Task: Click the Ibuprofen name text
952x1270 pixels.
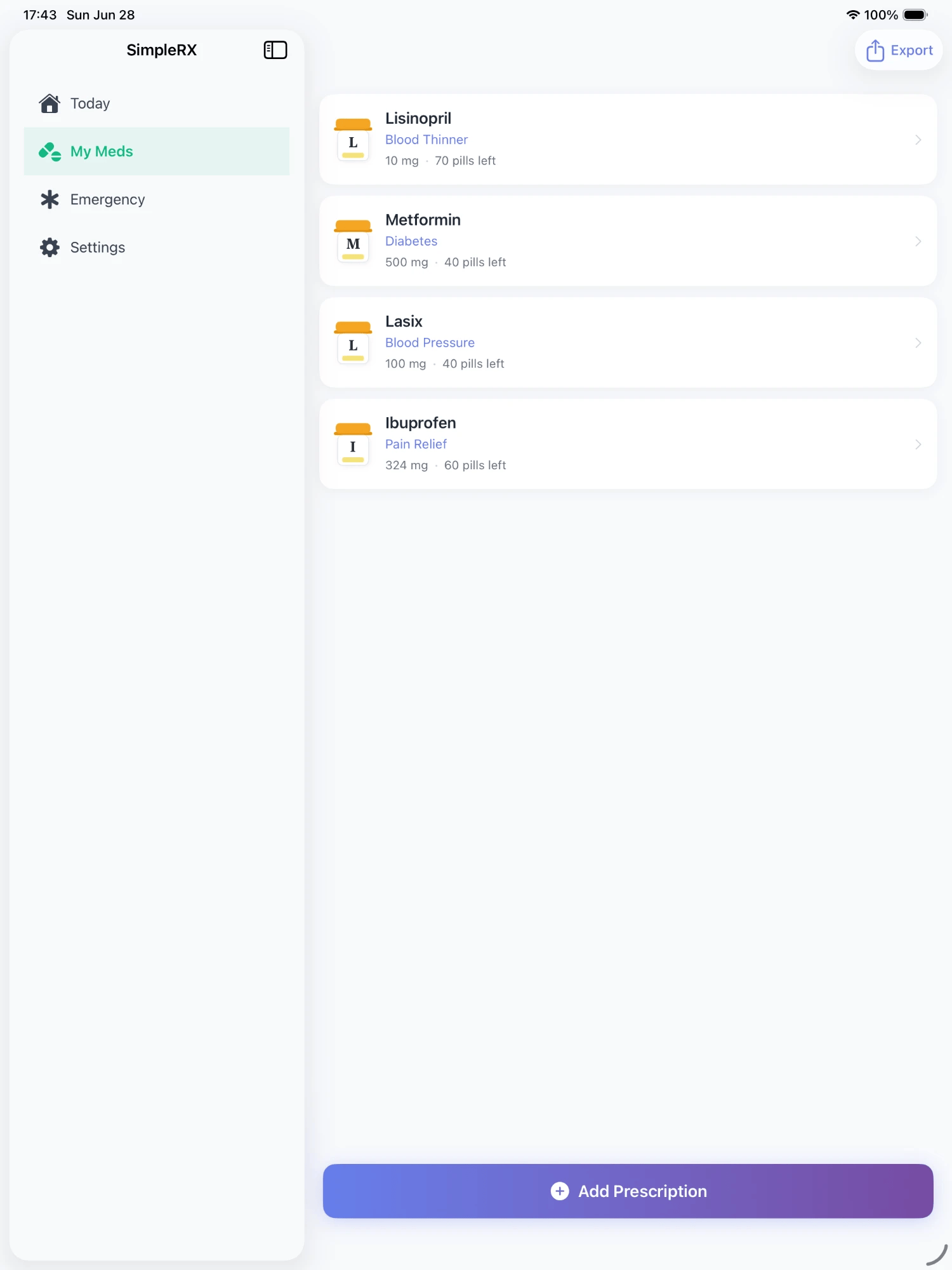Action: 420,423
